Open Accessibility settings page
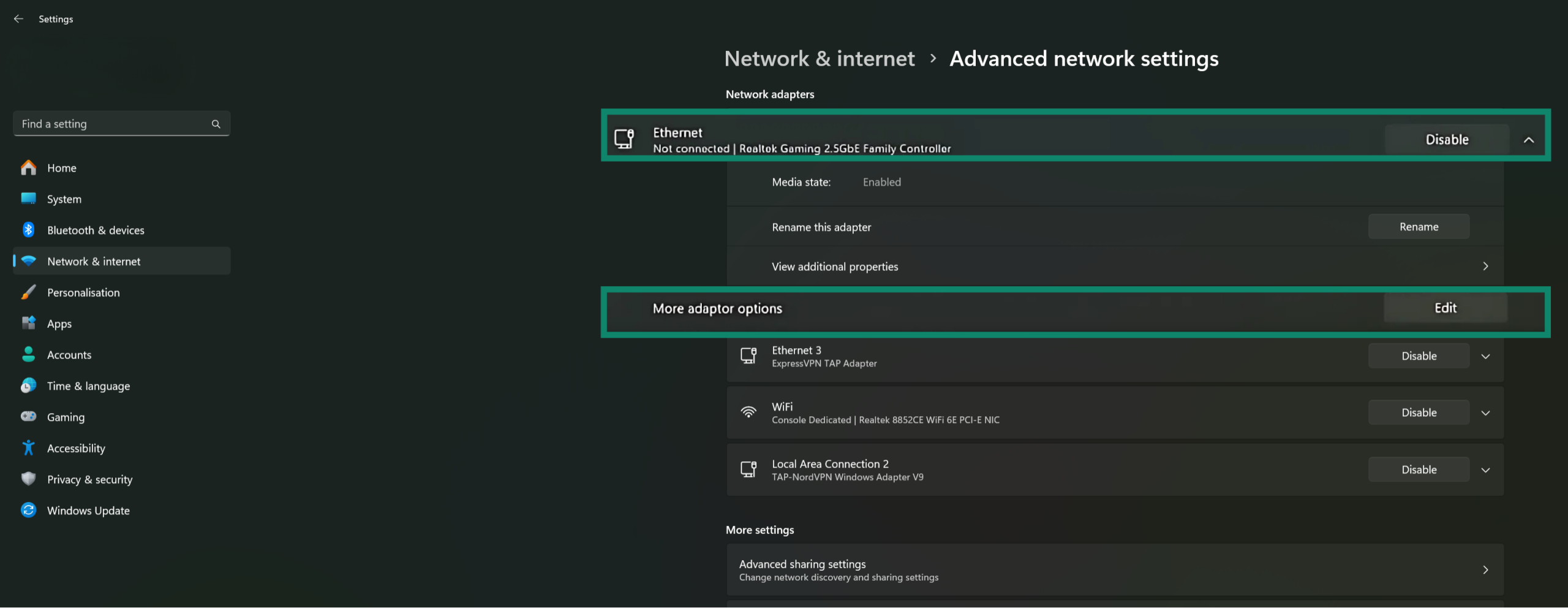Image resolution: width=1568 pixels, height=608 pixels. click(x=121, y=448)
